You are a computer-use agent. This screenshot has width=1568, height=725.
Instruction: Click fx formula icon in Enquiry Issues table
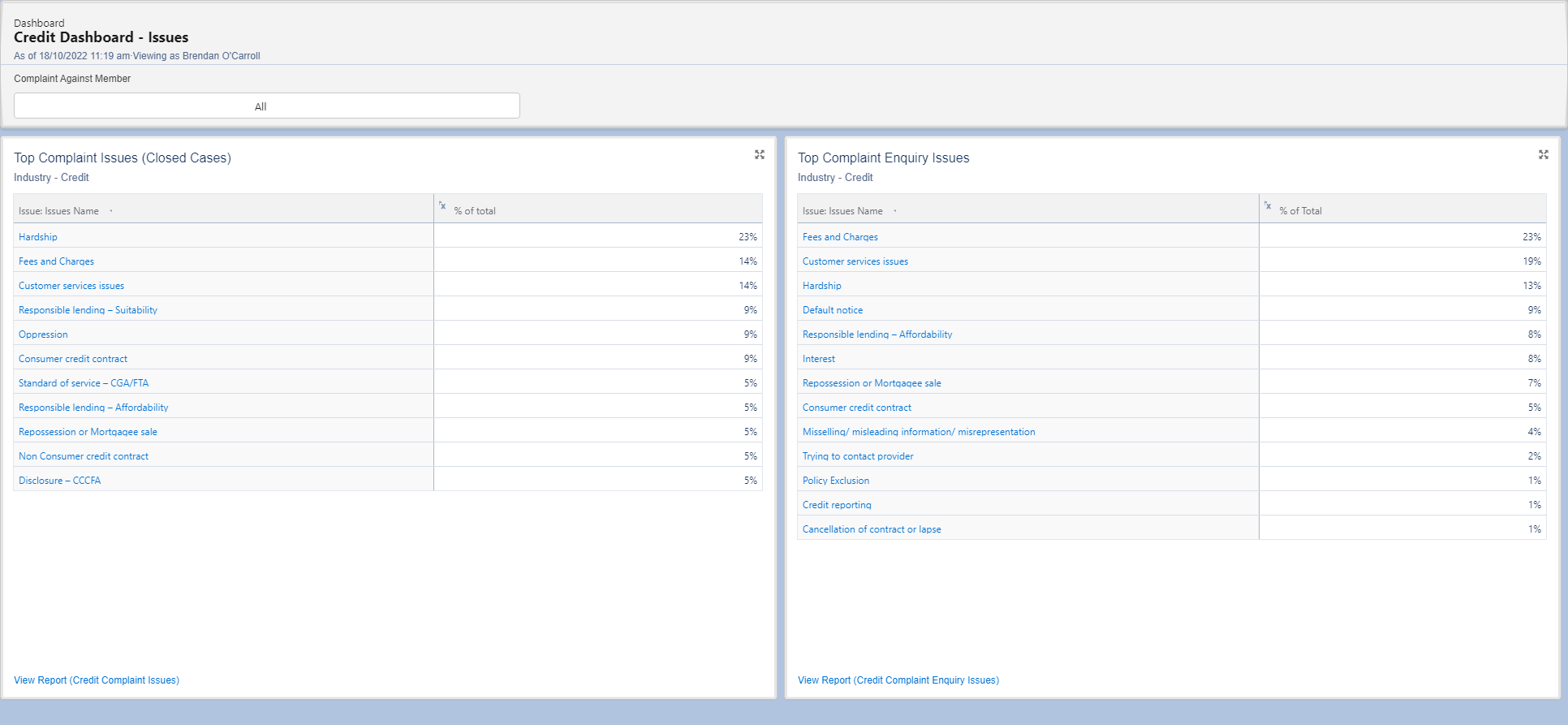1268,206
